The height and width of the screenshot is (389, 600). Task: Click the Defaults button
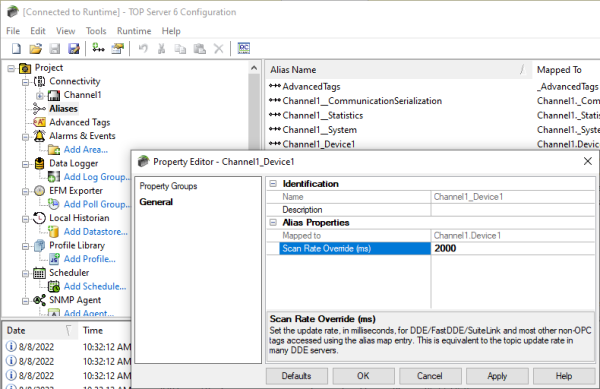[x=297, y=376]
